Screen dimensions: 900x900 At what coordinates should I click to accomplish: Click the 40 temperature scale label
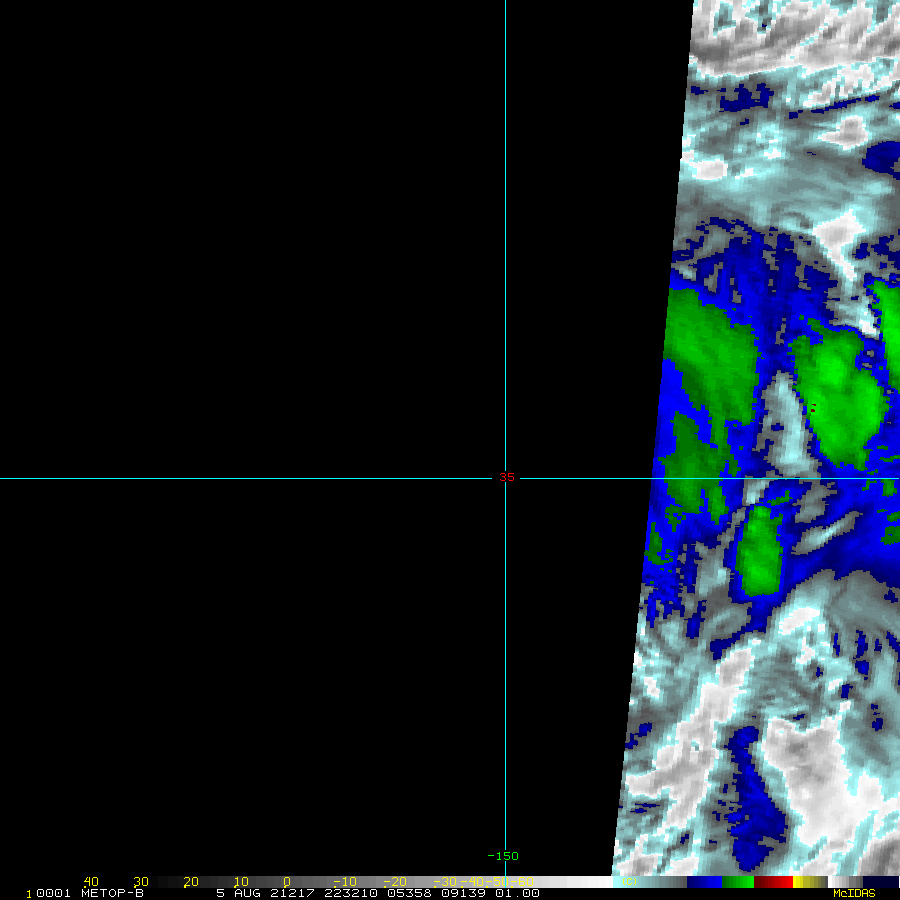click(91, 882)
